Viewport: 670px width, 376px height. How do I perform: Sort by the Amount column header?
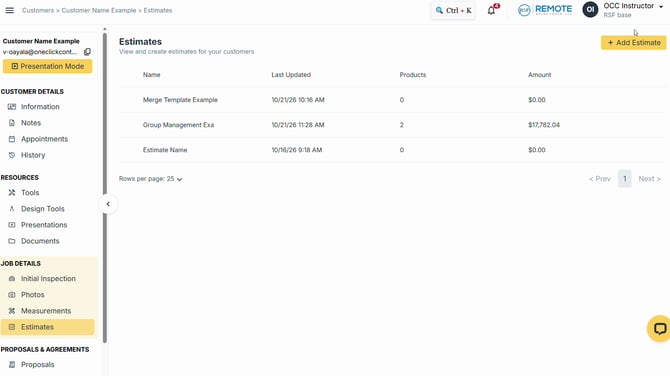coord(540,75)
